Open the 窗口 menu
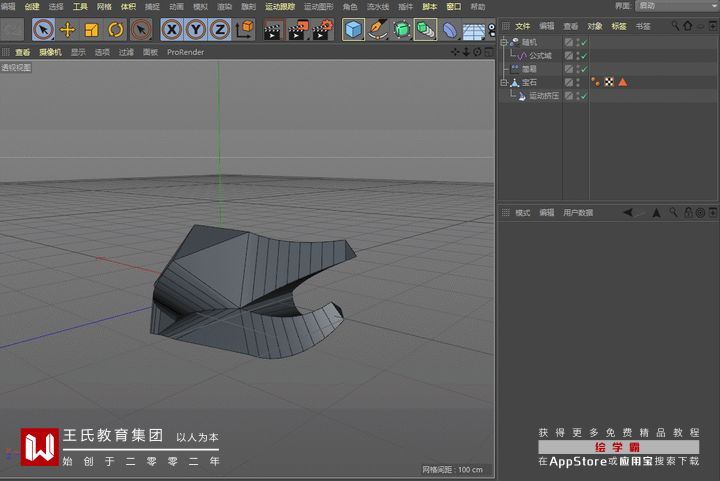 tap(454, 6)
